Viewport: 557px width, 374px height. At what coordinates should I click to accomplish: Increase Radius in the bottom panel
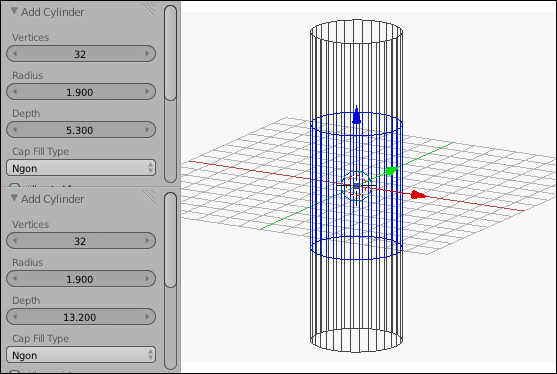click(147, 278)
